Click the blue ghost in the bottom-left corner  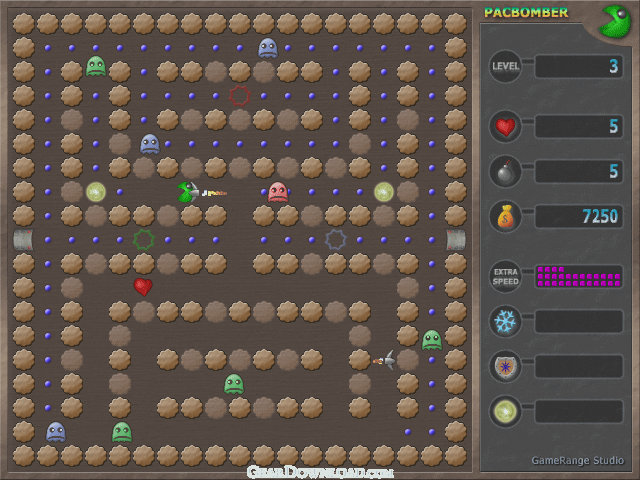point(56,432)
